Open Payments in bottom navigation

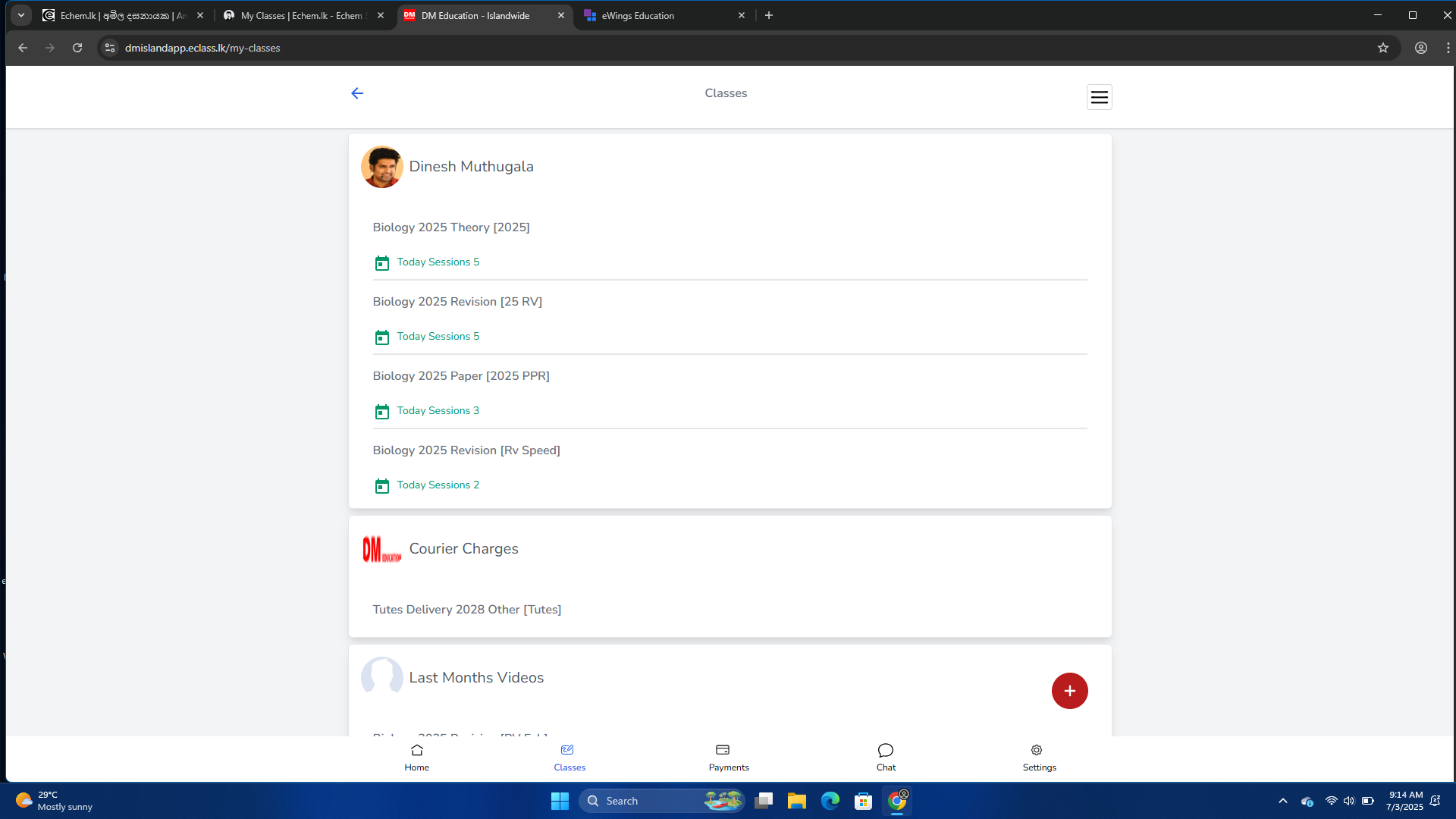[x=729, y=758]
